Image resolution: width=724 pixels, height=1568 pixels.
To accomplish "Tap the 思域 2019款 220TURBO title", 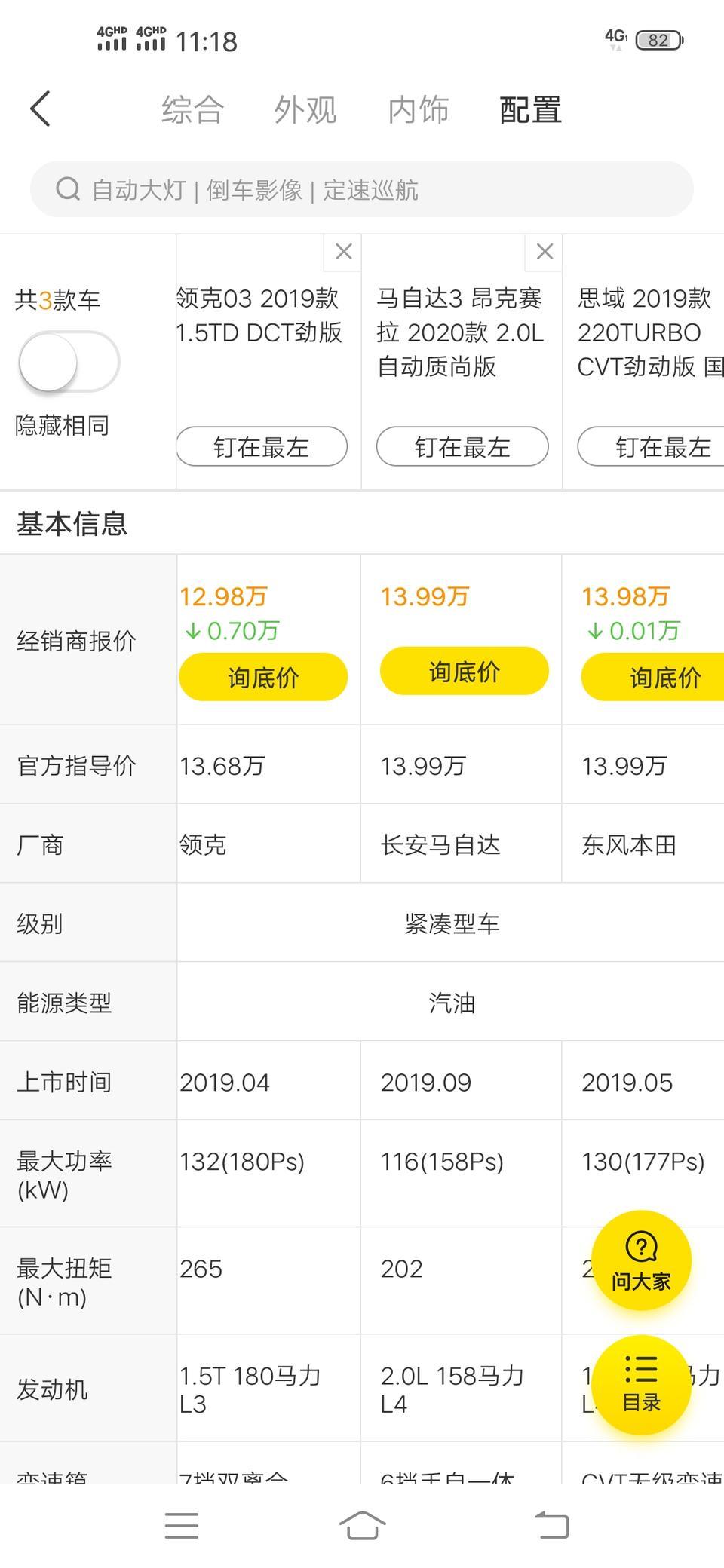I will [650, 332].
